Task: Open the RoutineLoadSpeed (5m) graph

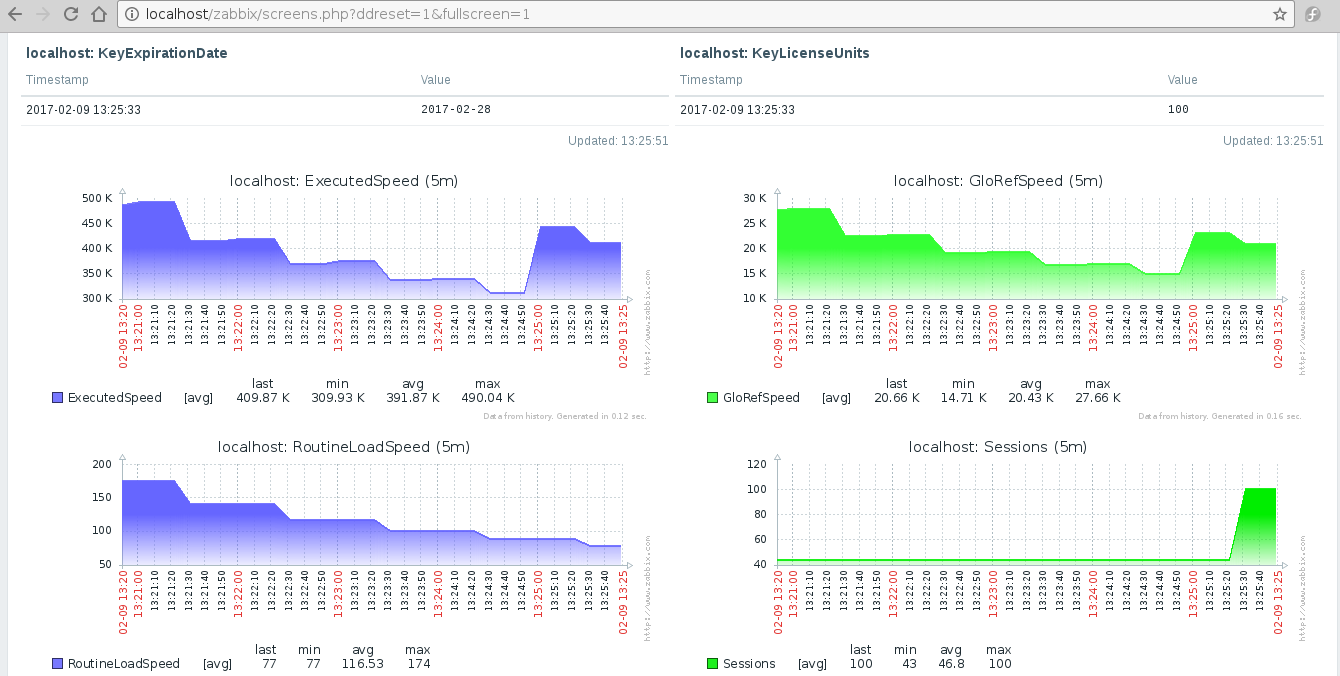Action: pyautogui.click(x=372, y=520)
